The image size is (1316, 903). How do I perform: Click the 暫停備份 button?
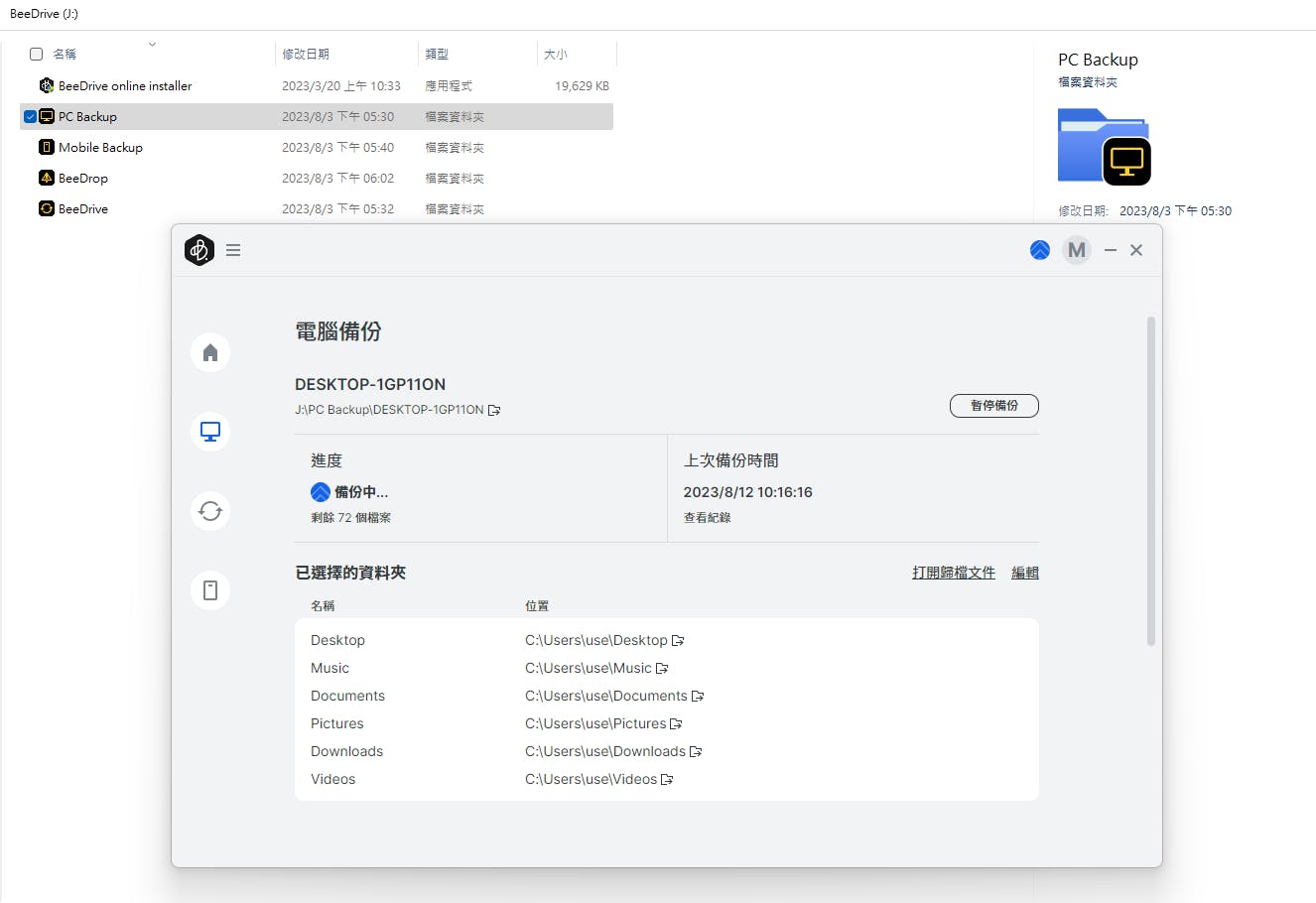click(994, 405)
